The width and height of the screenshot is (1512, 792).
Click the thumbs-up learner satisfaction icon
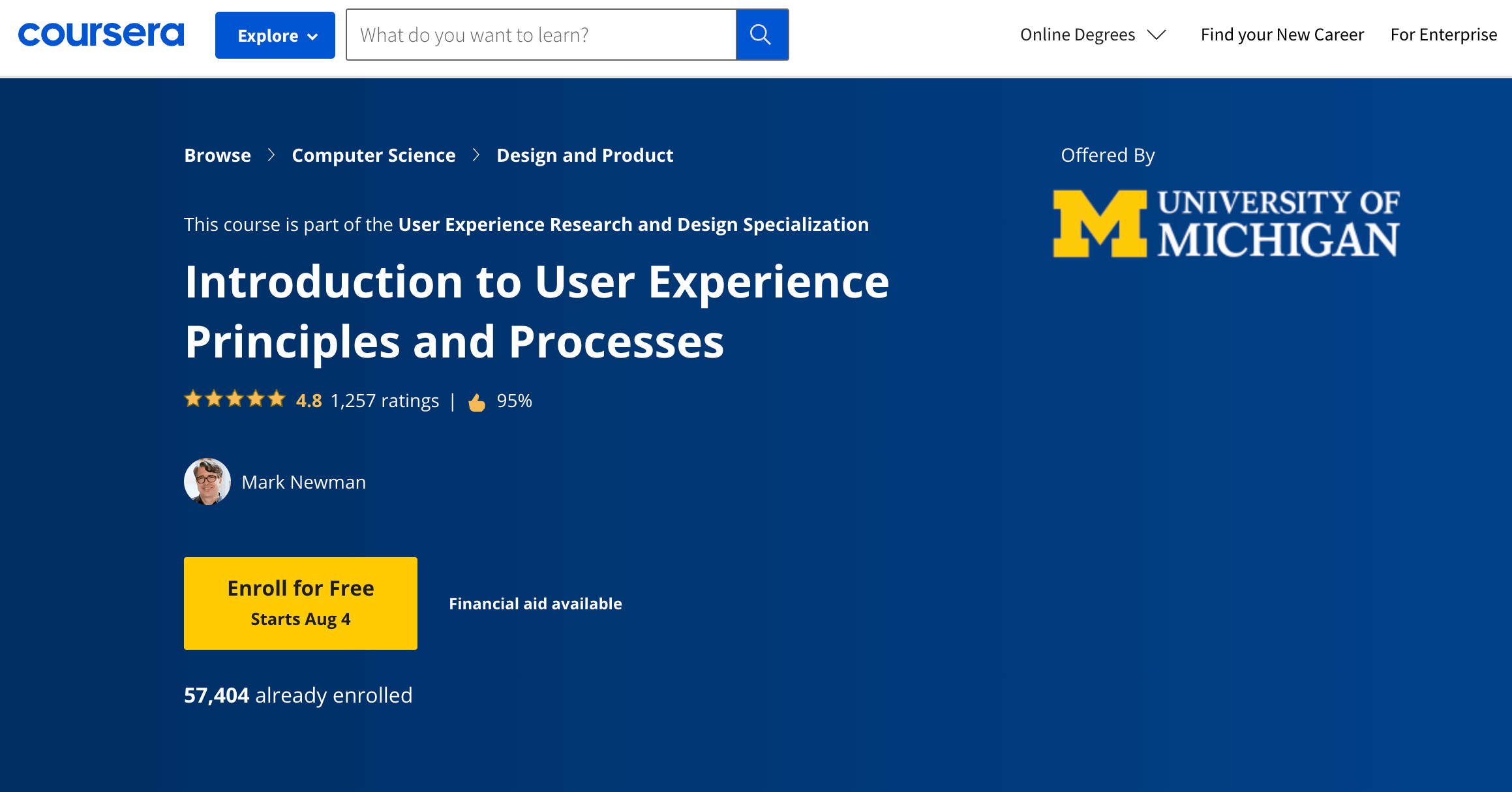[x=477, y=401]
